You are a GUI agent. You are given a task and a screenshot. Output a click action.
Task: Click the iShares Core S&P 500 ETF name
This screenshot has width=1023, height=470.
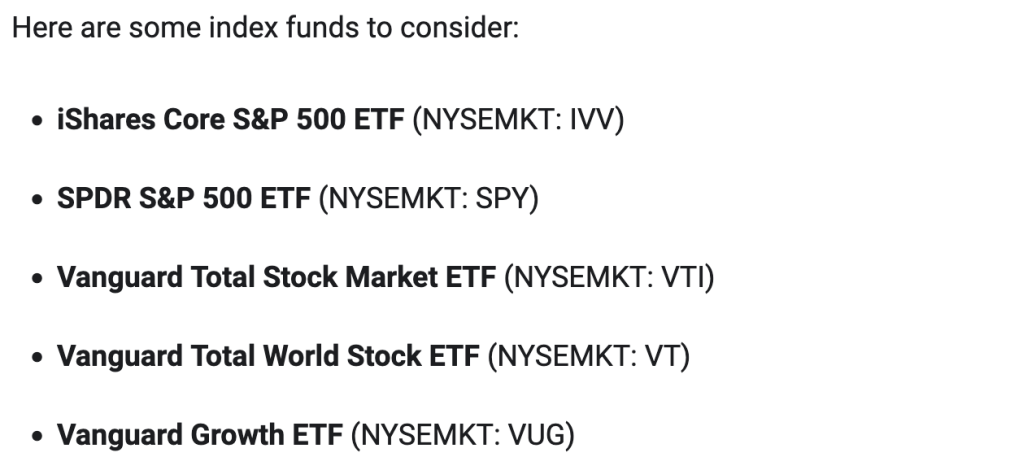click(x=230, y=120)
